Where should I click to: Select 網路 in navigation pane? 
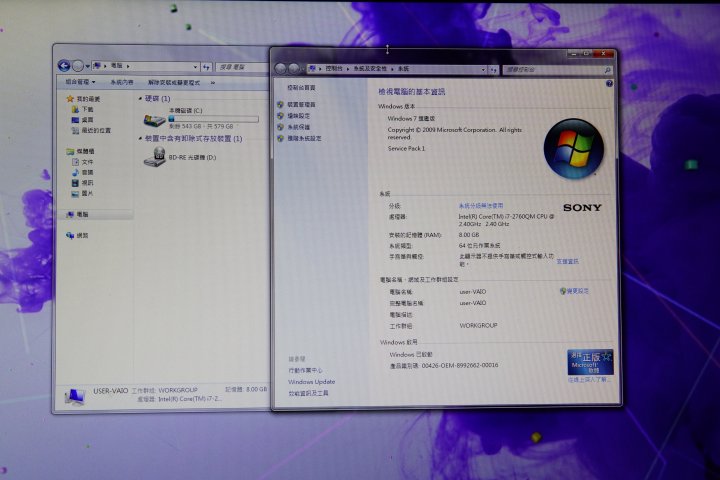tap(77, 235)
